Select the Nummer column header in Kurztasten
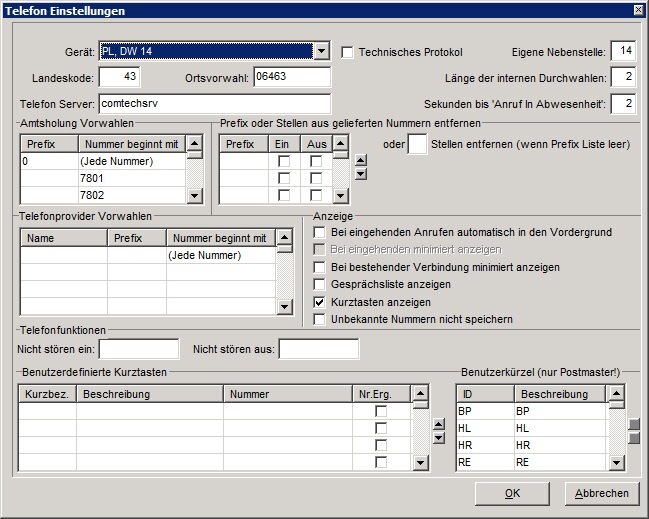The width and height of the screenshot is (649, 519). 288,394
